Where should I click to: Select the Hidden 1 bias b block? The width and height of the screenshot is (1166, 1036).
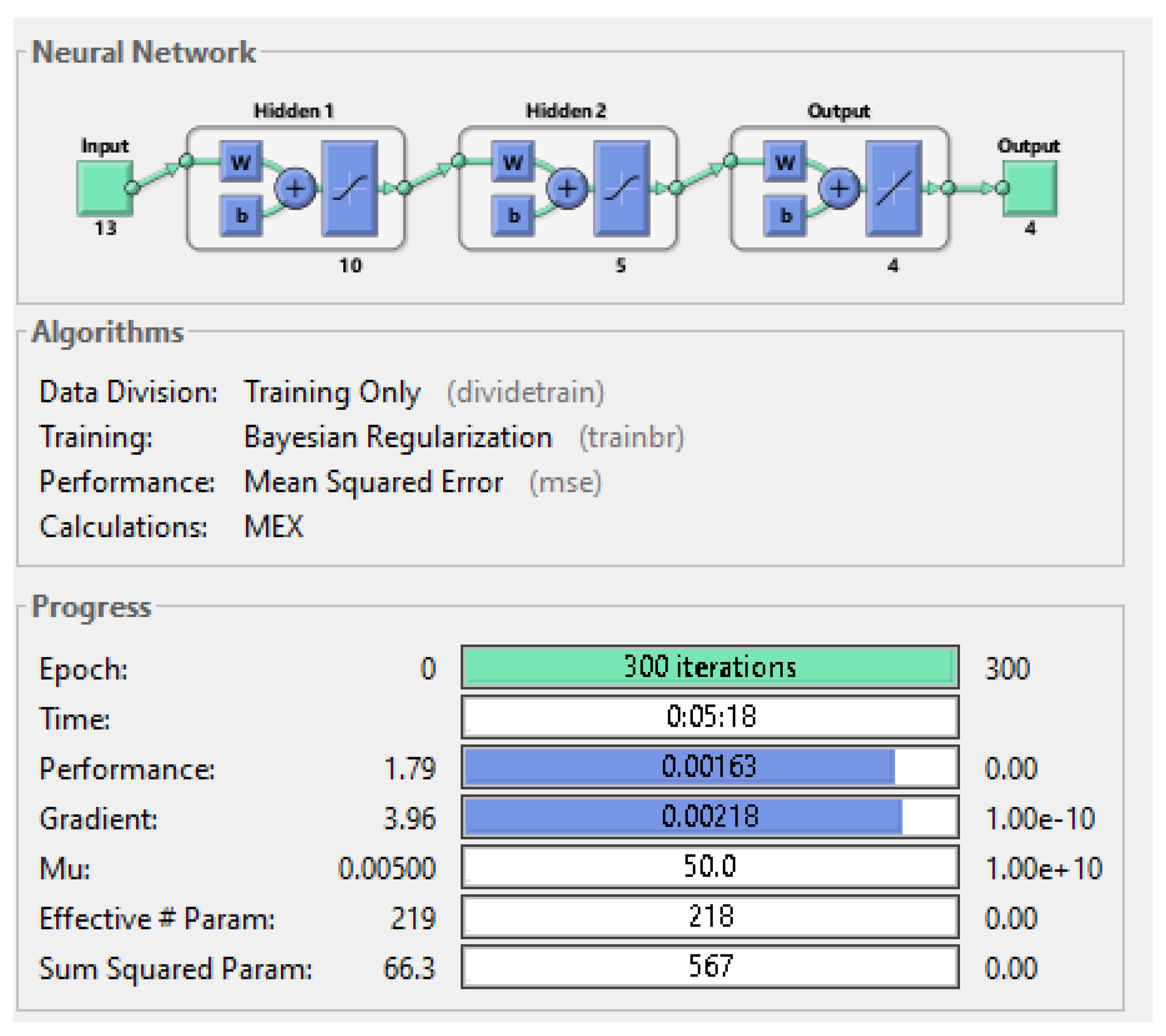(241, 216)
